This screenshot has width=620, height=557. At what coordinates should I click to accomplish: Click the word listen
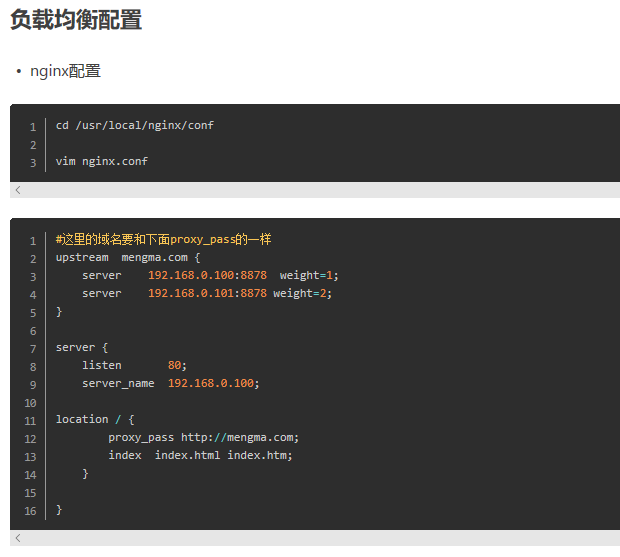coord(102,365)
